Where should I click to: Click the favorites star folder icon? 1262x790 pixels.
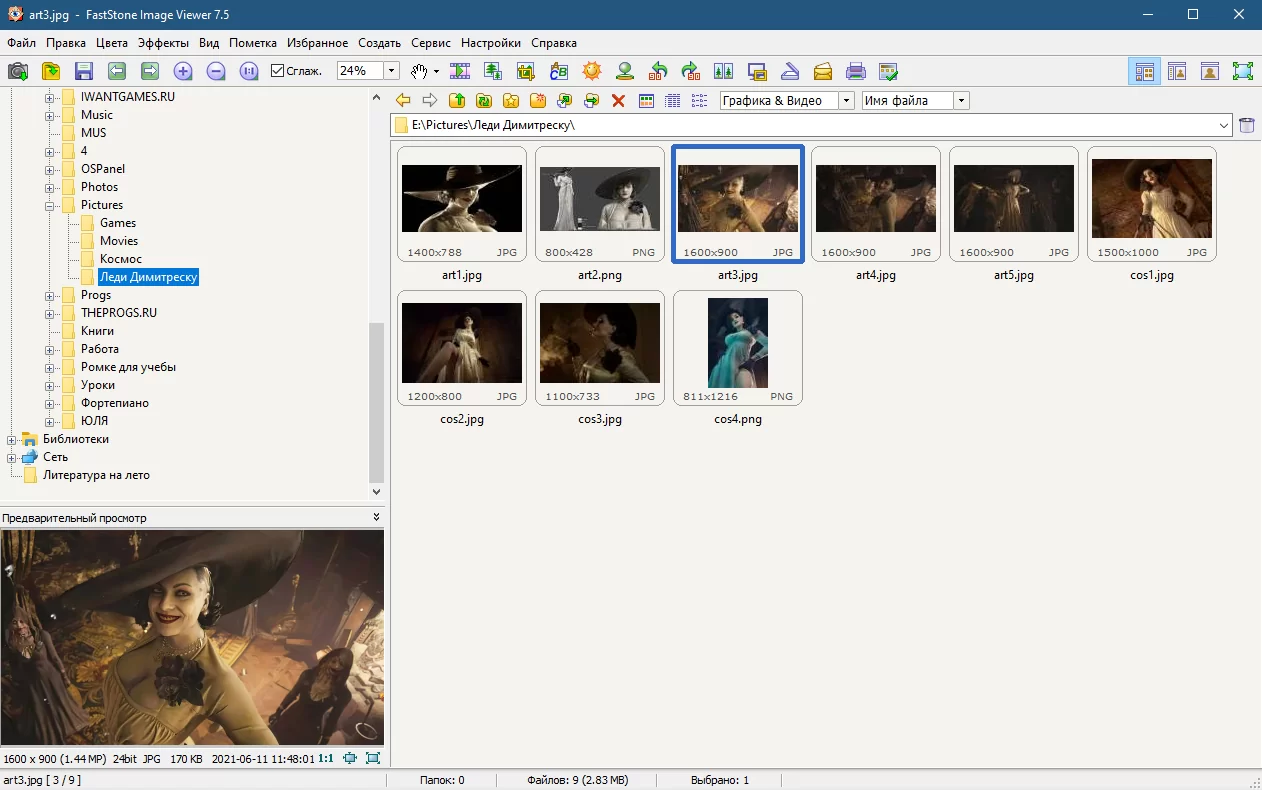[511, 100]
